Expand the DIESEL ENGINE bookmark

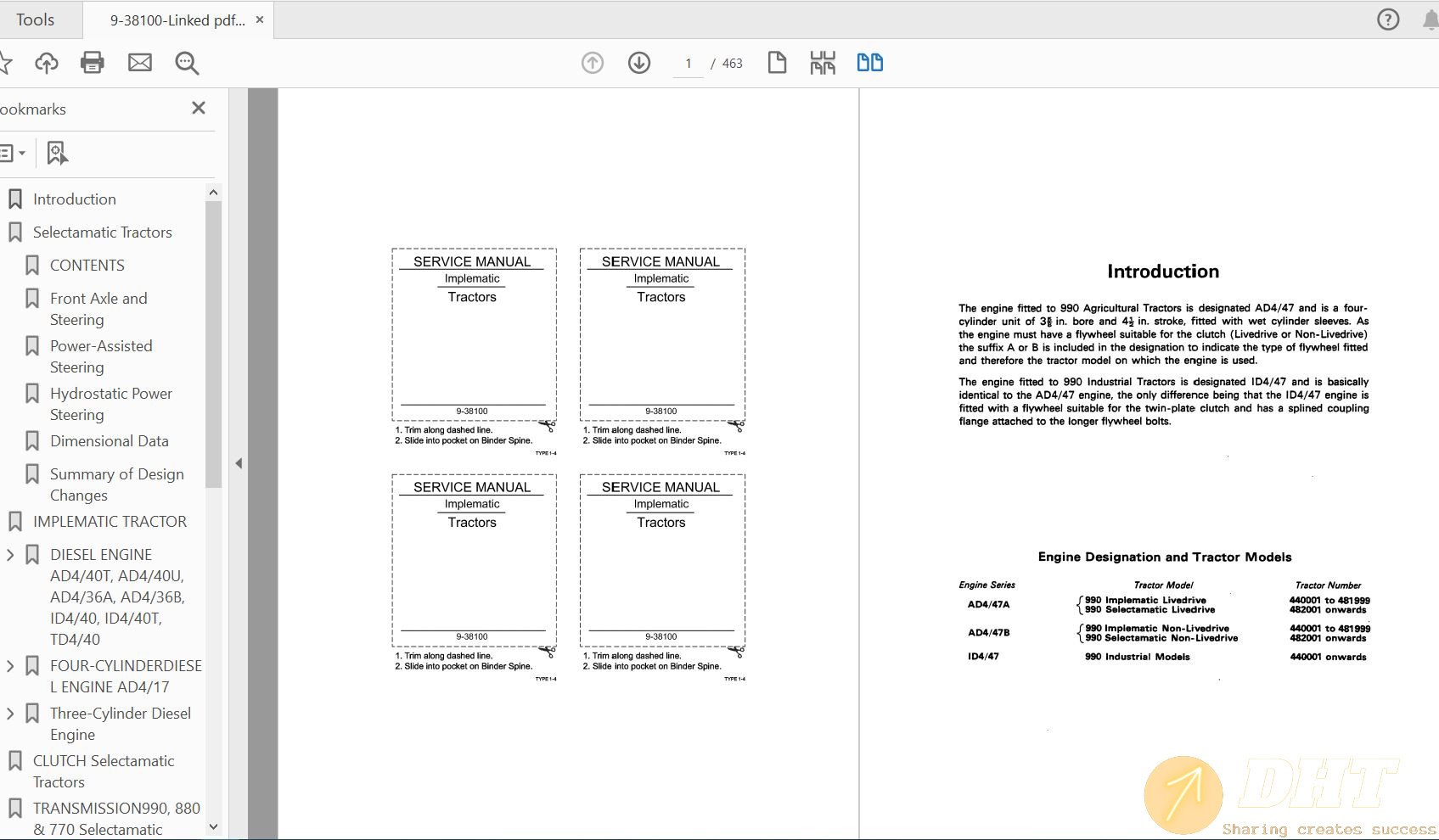[10, 555]
